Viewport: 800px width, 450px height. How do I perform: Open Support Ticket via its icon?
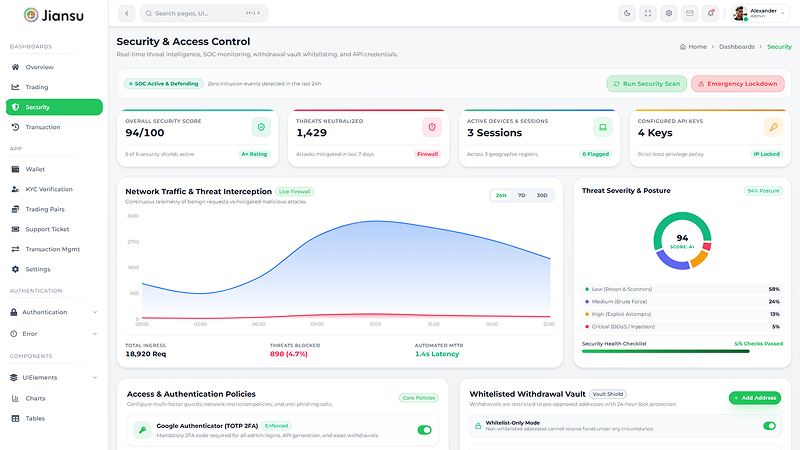(x=15, y=229)
